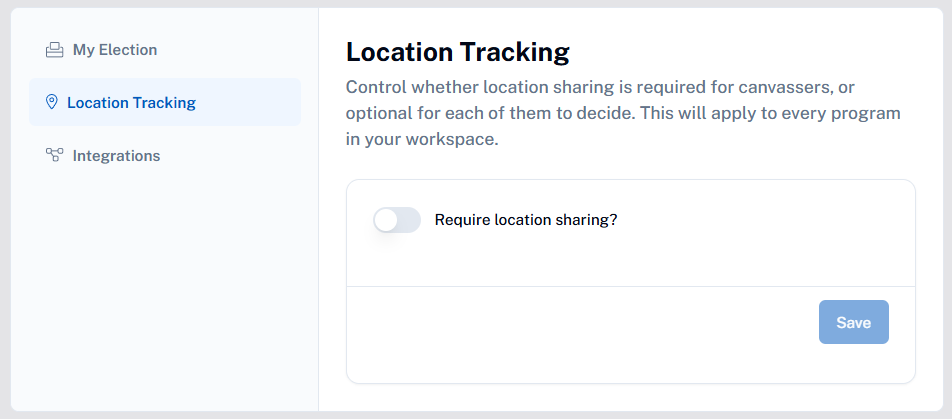Click the gray track of the toggle switch

410,220
